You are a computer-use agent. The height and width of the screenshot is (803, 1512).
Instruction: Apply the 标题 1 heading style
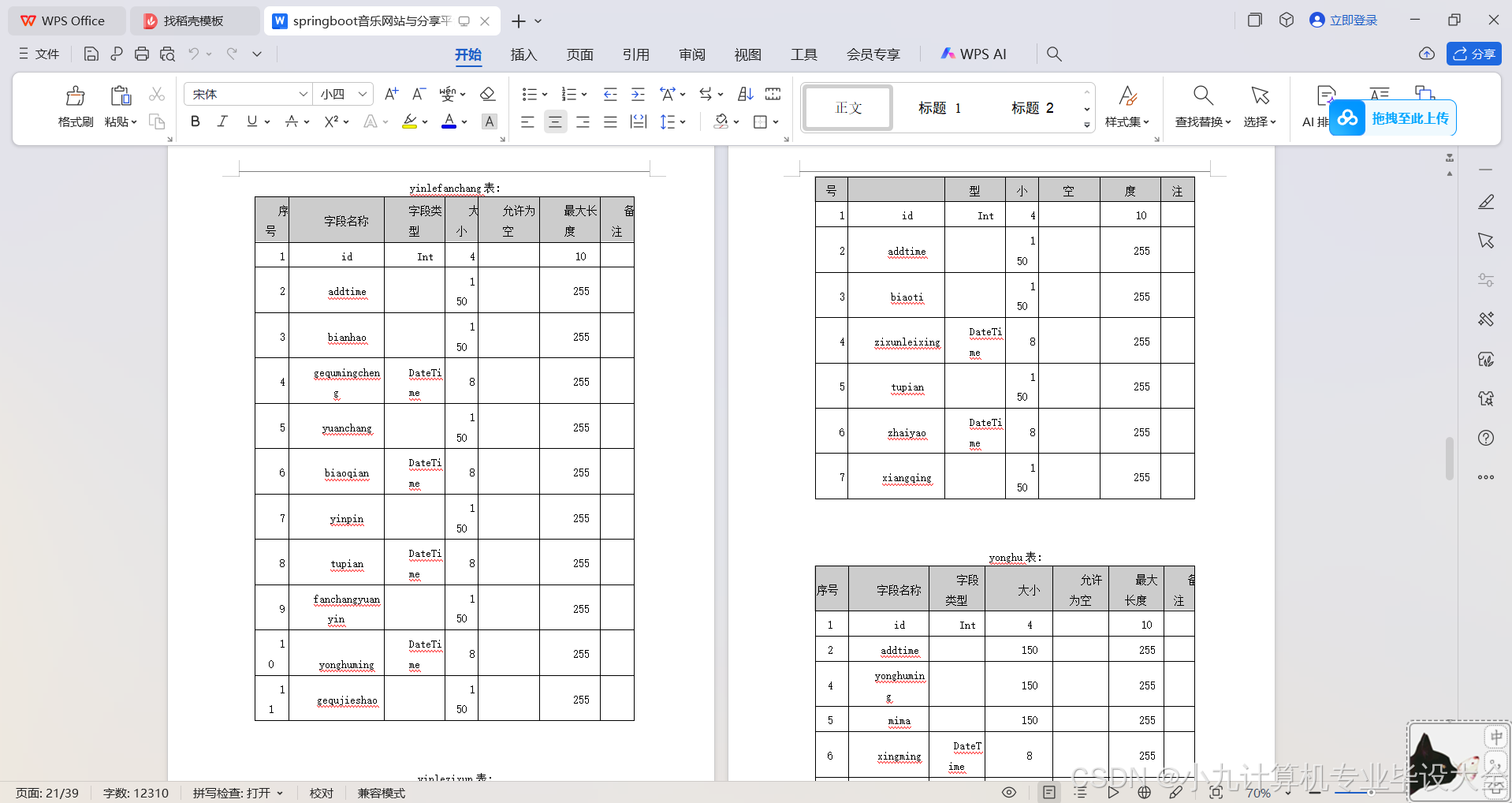(940, 108)
